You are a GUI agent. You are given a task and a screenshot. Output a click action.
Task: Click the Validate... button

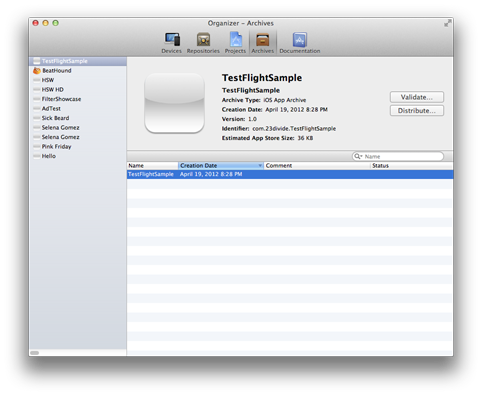(417, 97)
